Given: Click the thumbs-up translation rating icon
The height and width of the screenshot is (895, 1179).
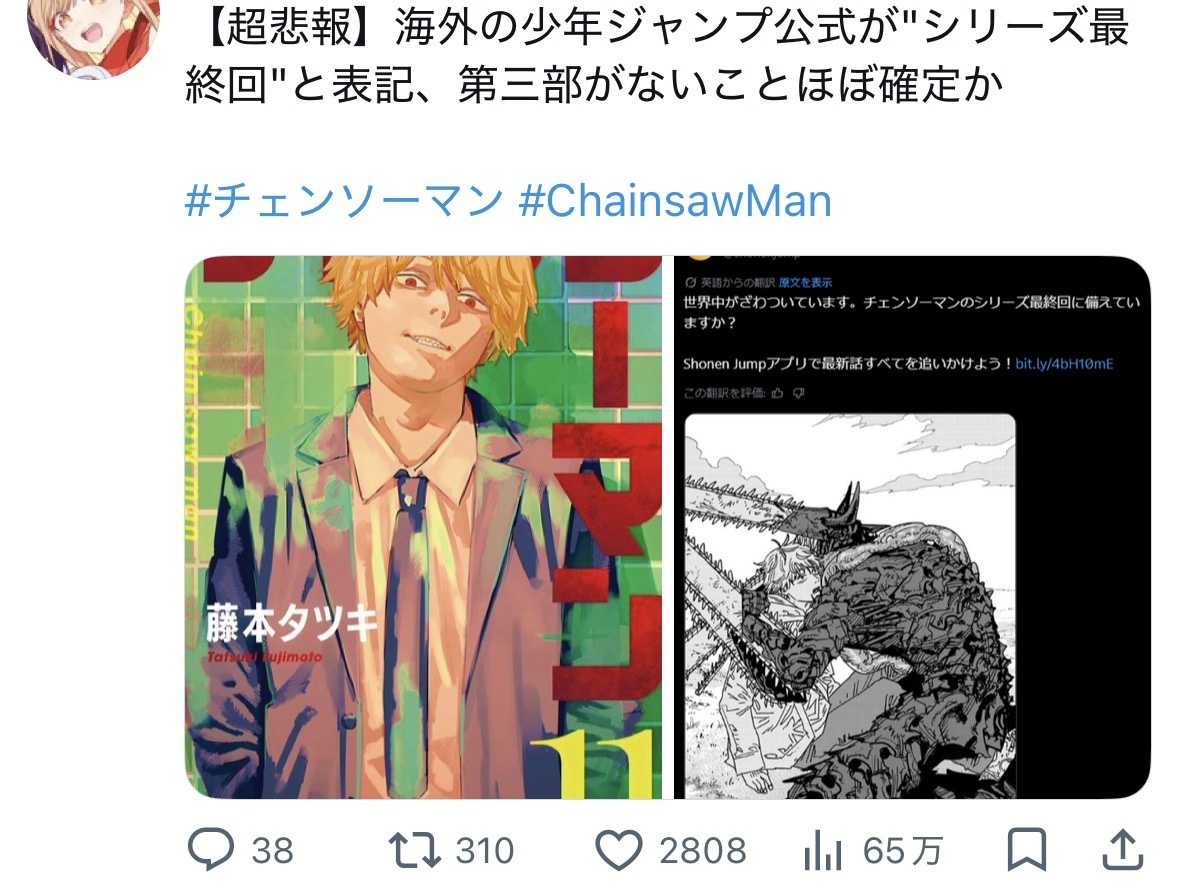Looking at the screenshot, I should [x=777, y=393].
